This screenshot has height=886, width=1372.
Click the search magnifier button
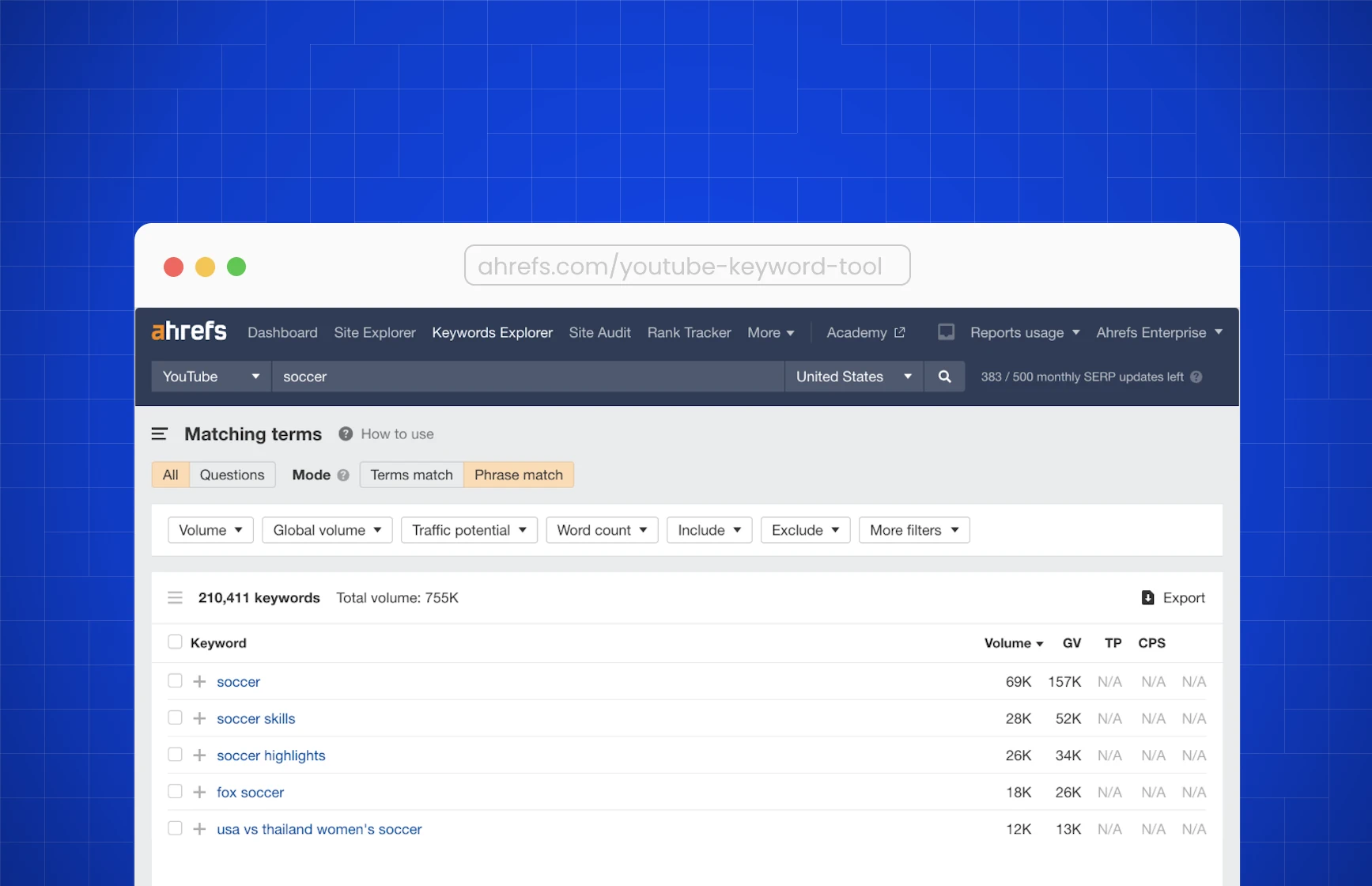944,377
